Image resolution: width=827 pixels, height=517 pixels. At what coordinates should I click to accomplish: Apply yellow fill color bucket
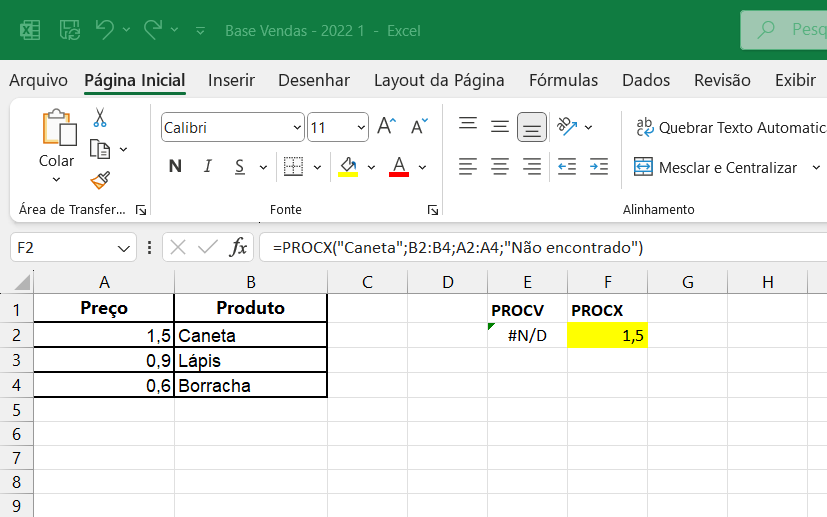click(x=348, y=167)
